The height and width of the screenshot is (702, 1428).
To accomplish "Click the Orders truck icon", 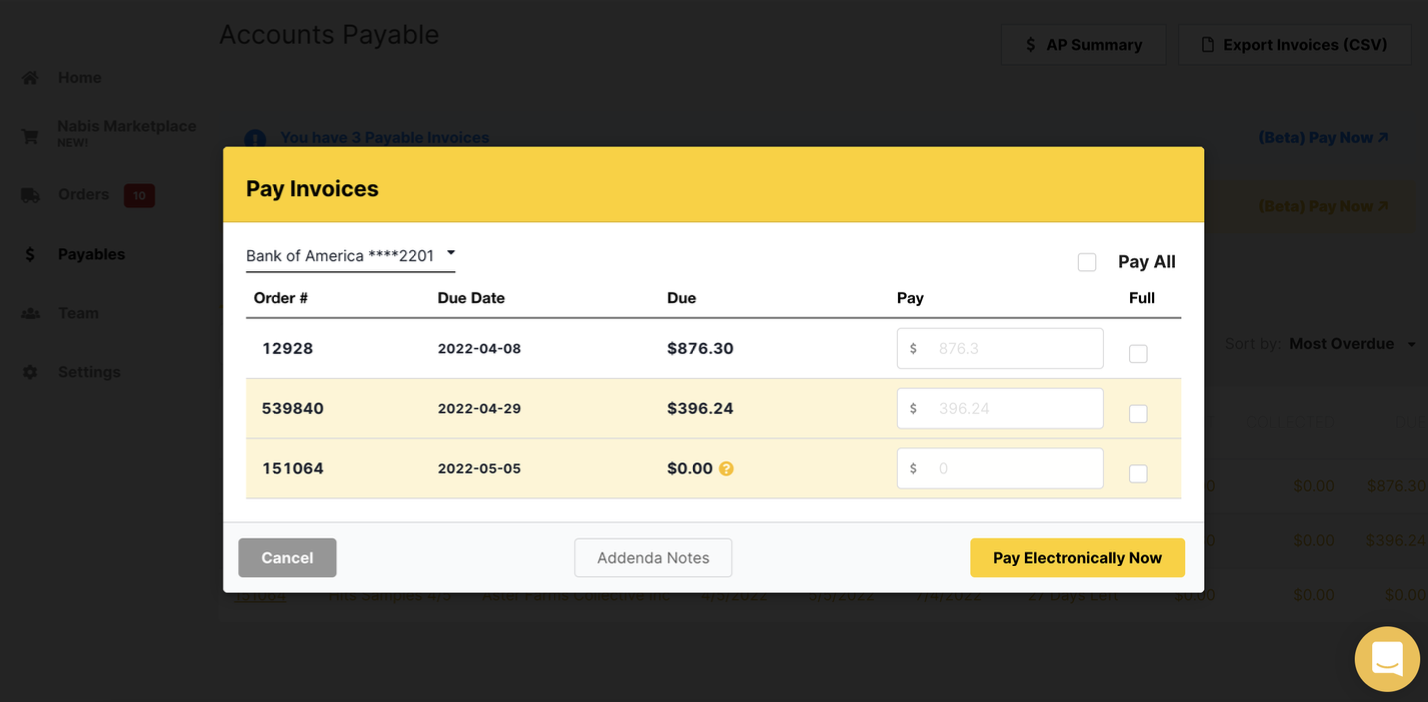I will [30, 195].
